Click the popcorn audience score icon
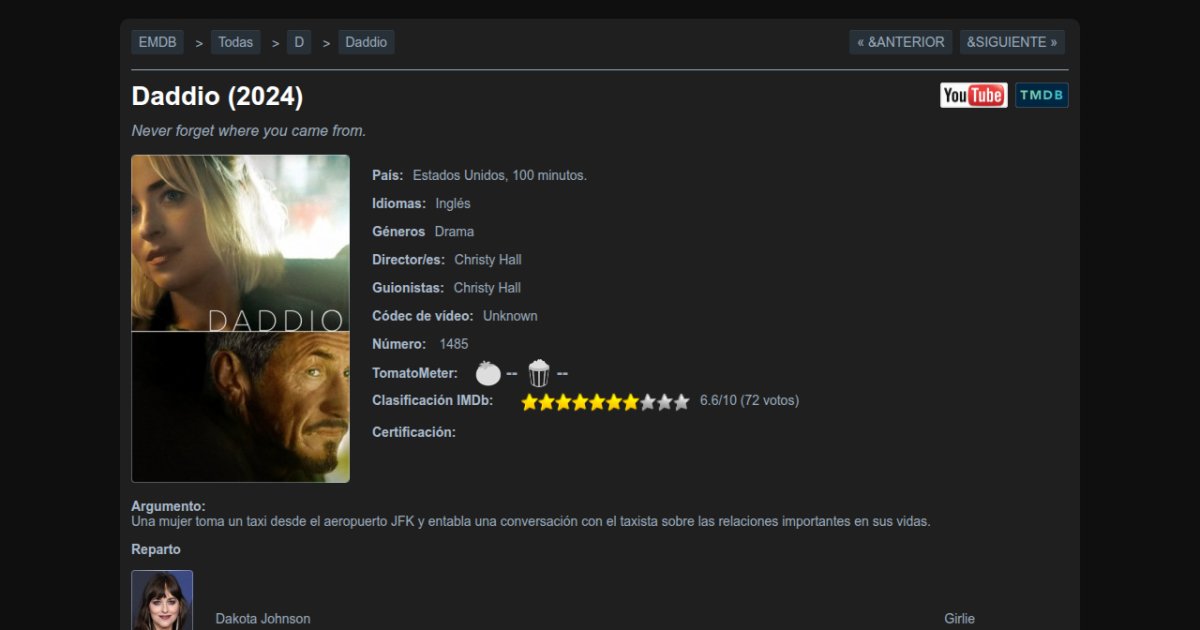 click(539, 373)
